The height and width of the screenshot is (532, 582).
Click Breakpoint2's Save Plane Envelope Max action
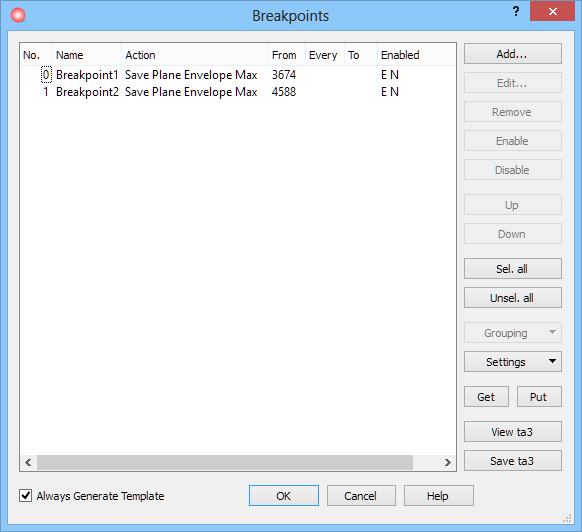click(x=191, y=92)
